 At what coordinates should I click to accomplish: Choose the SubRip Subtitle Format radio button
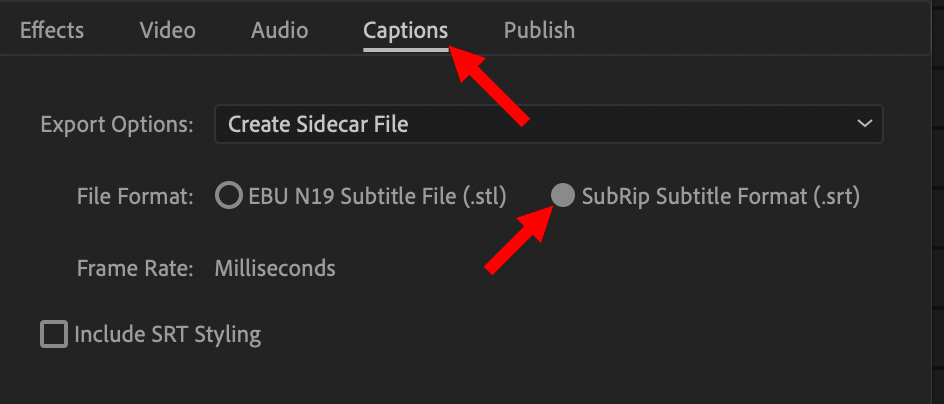(x=563, y=196)
